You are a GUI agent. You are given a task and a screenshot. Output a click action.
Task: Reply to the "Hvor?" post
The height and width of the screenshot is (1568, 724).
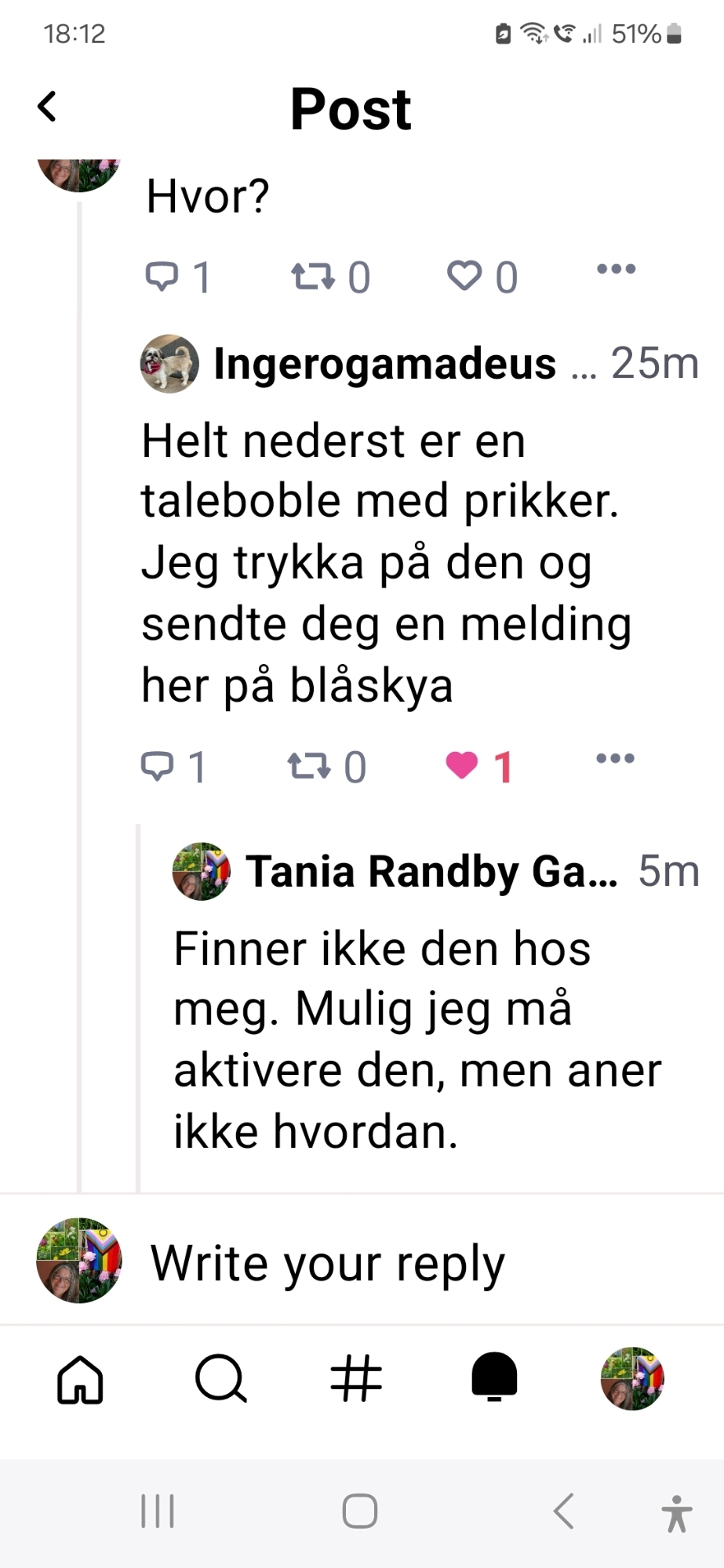coord(162,276)
